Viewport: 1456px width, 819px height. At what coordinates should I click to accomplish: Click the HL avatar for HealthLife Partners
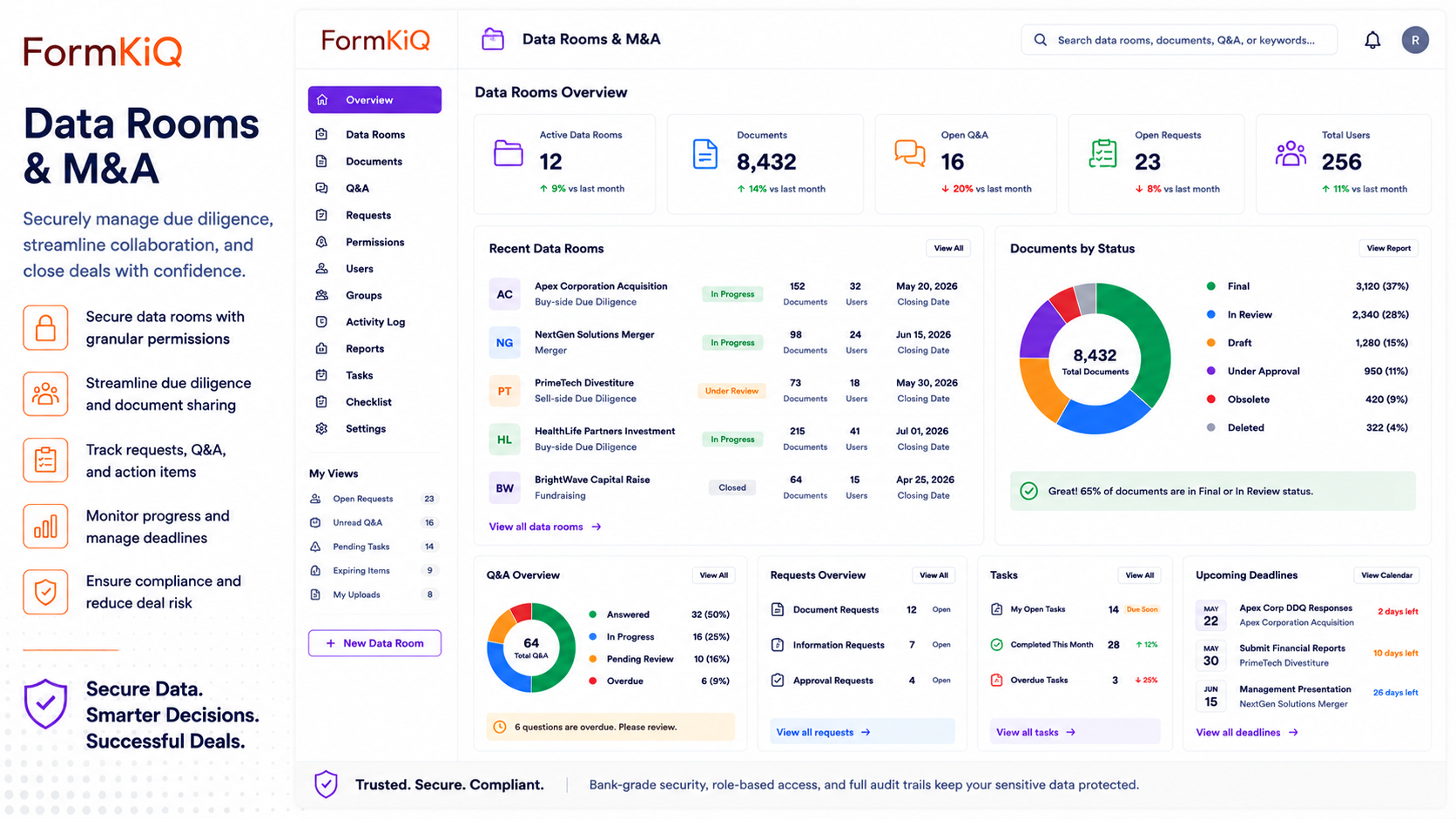pyautogui.click(x=504, y=440)
